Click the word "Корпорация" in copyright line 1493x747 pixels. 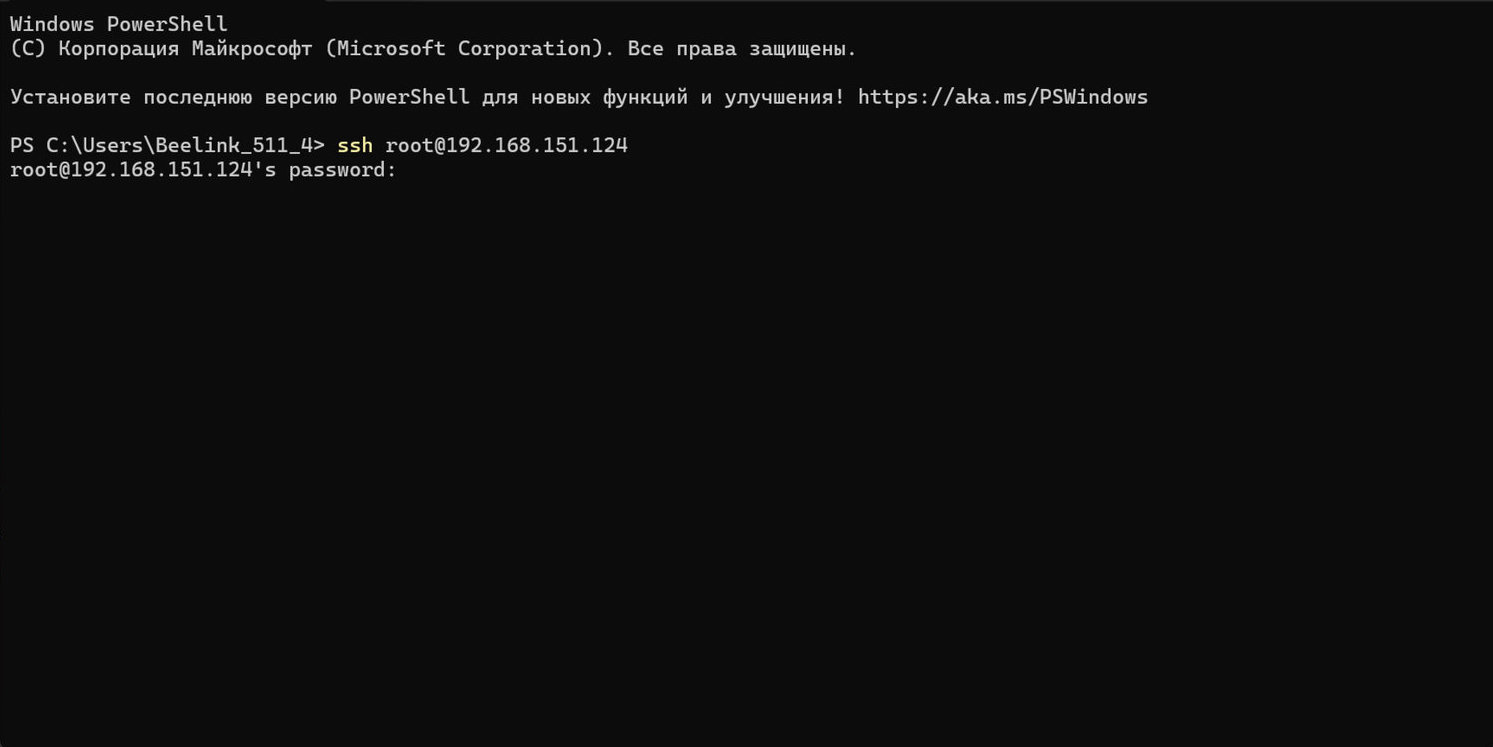click(x=119, y=48)
